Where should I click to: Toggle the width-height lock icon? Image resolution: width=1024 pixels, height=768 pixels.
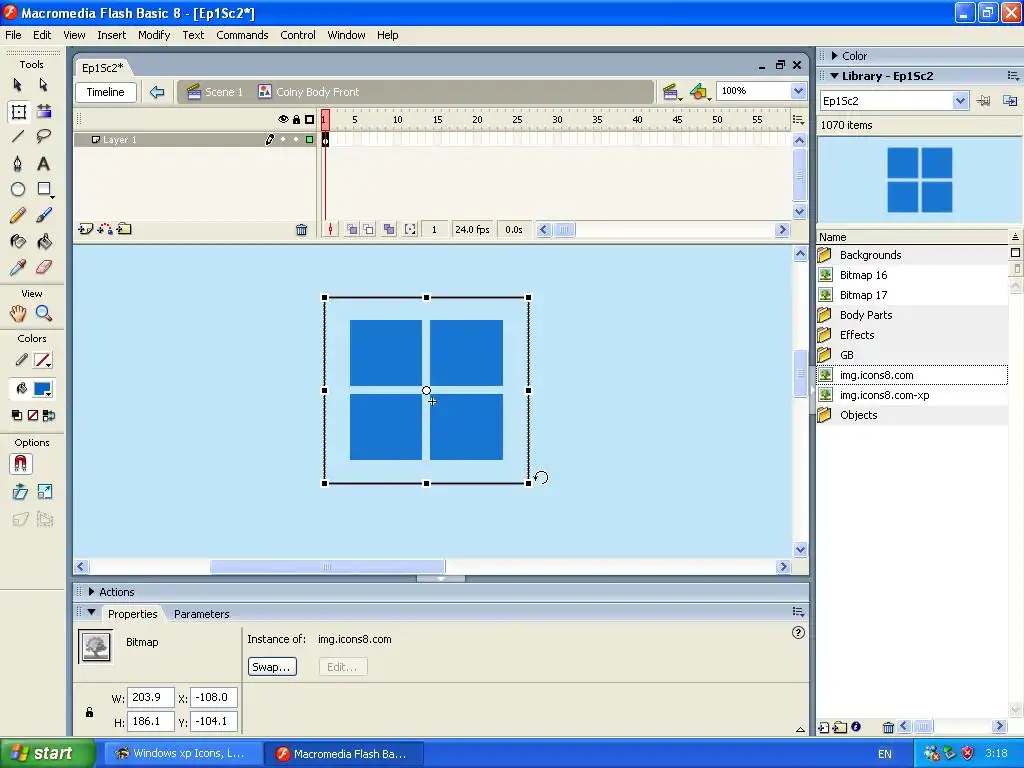click(89, 712)
